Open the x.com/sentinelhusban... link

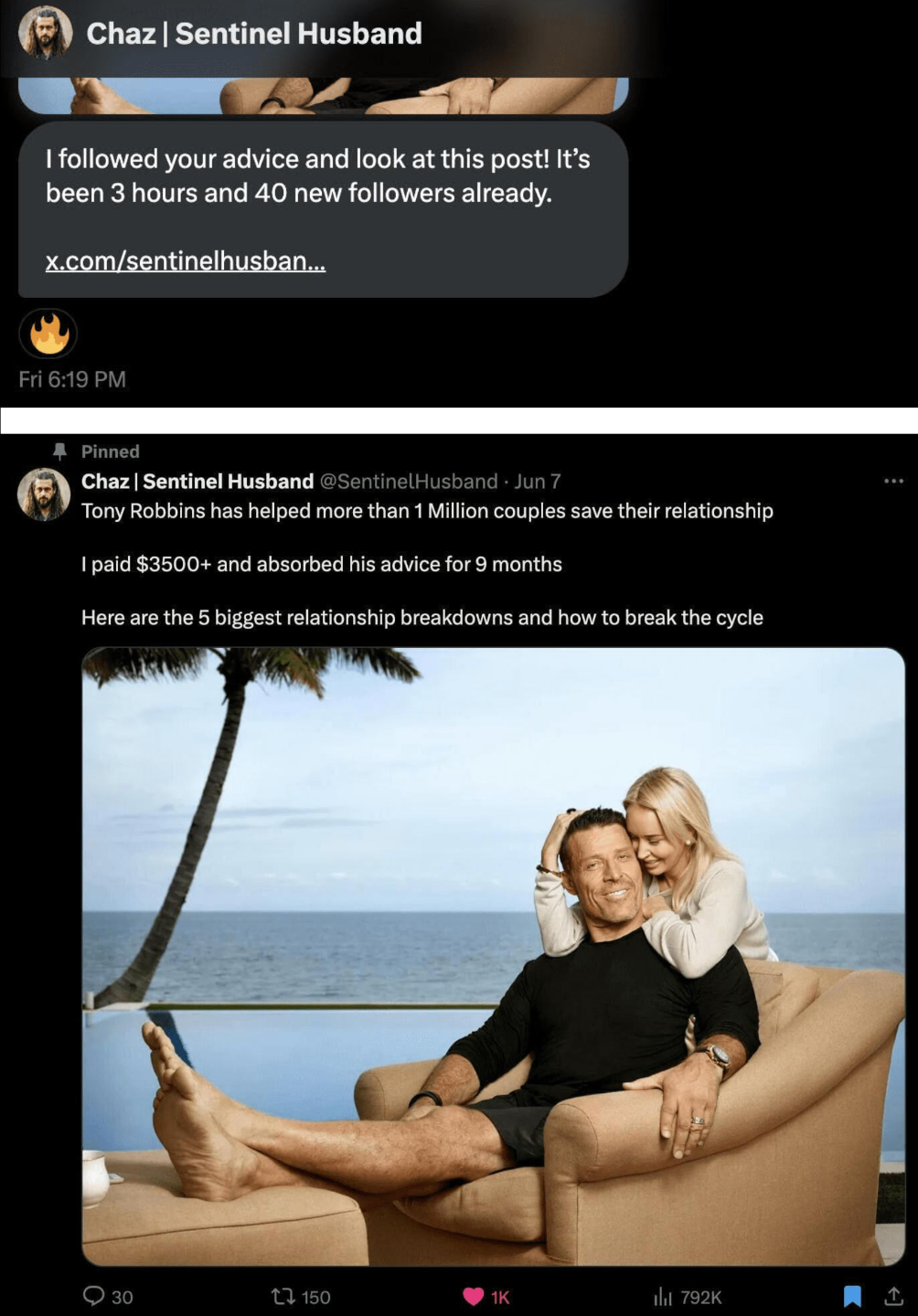[186, 261]
